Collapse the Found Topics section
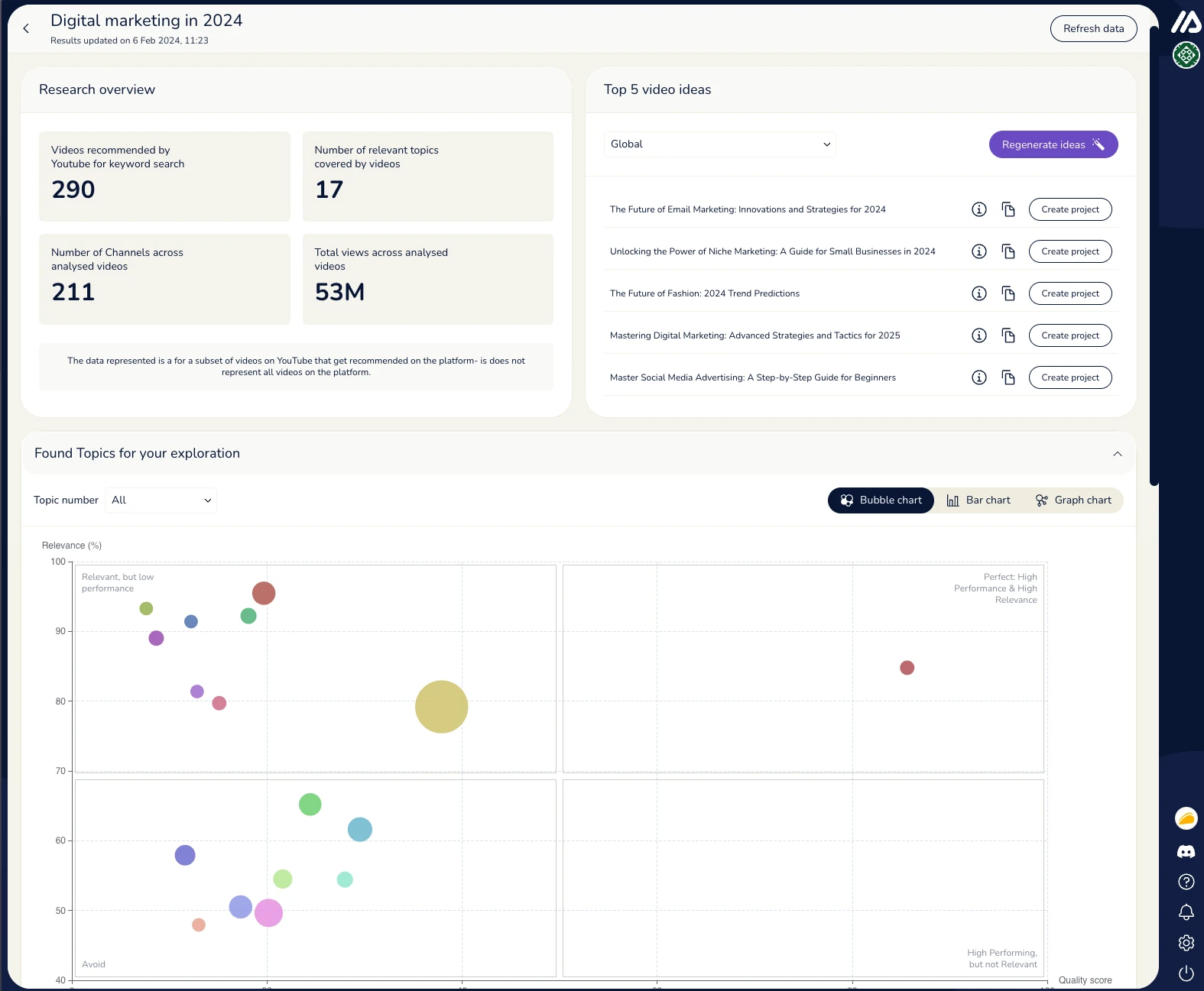 click(x=1117, y=454)
